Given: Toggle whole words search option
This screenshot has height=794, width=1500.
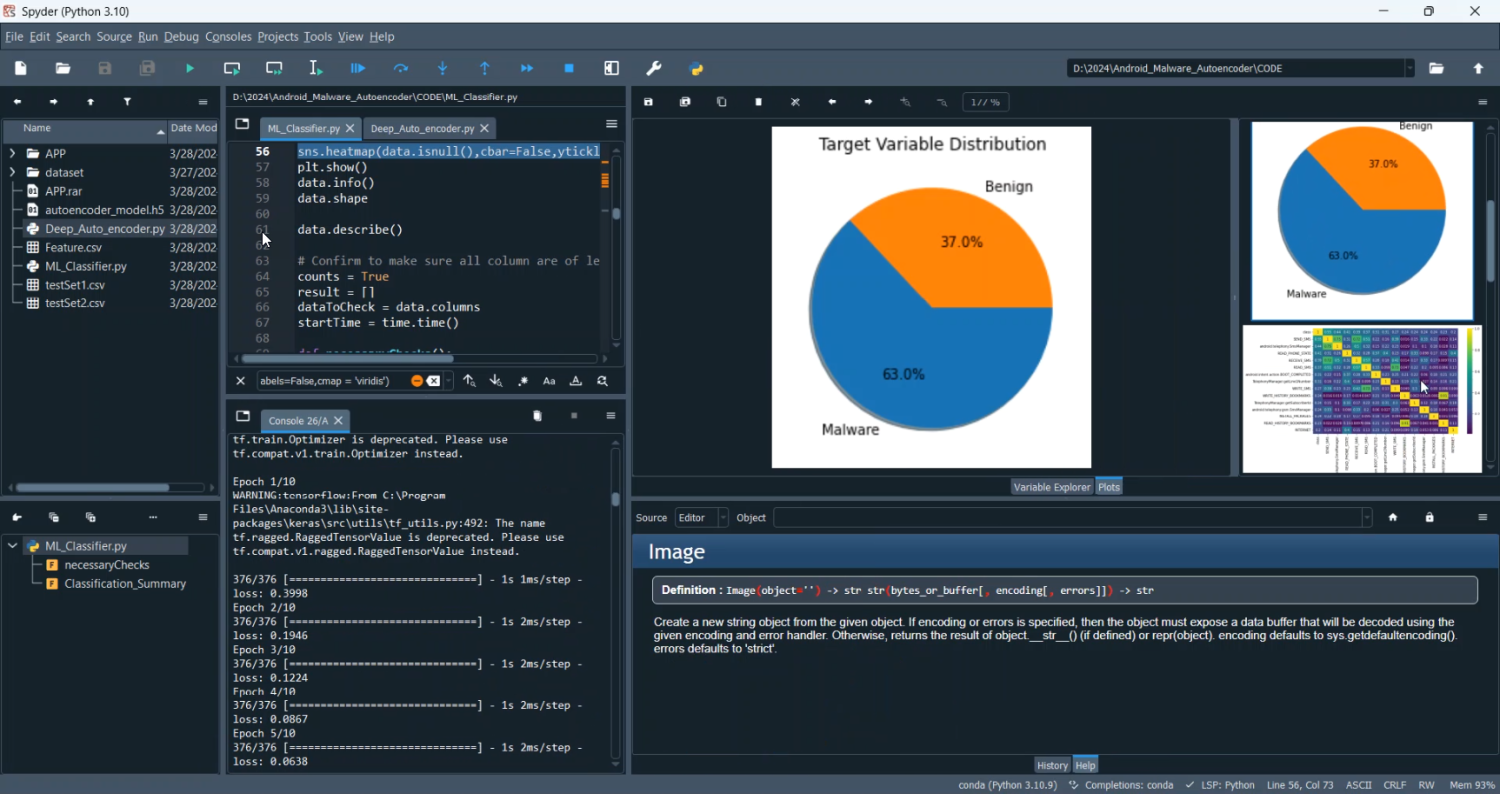Looking at the screenshot, I should click(576, 381).
